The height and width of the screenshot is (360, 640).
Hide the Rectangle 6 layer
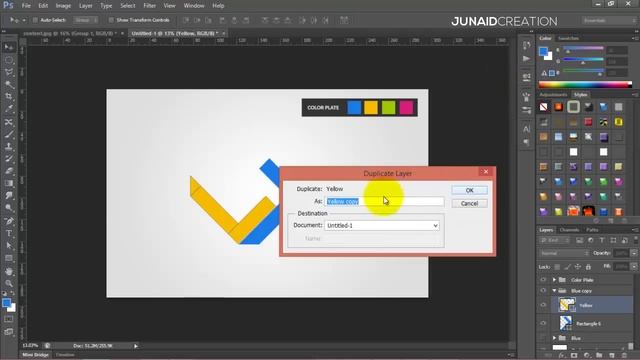click(543, 323)
